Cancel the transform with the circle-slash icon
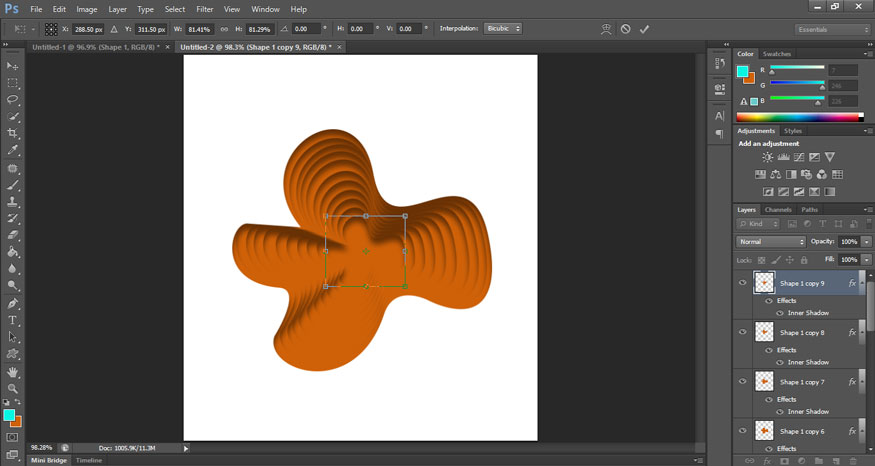The width and height of the screenshot is (875, 466). pyautogui.click(x=626, y=29)
